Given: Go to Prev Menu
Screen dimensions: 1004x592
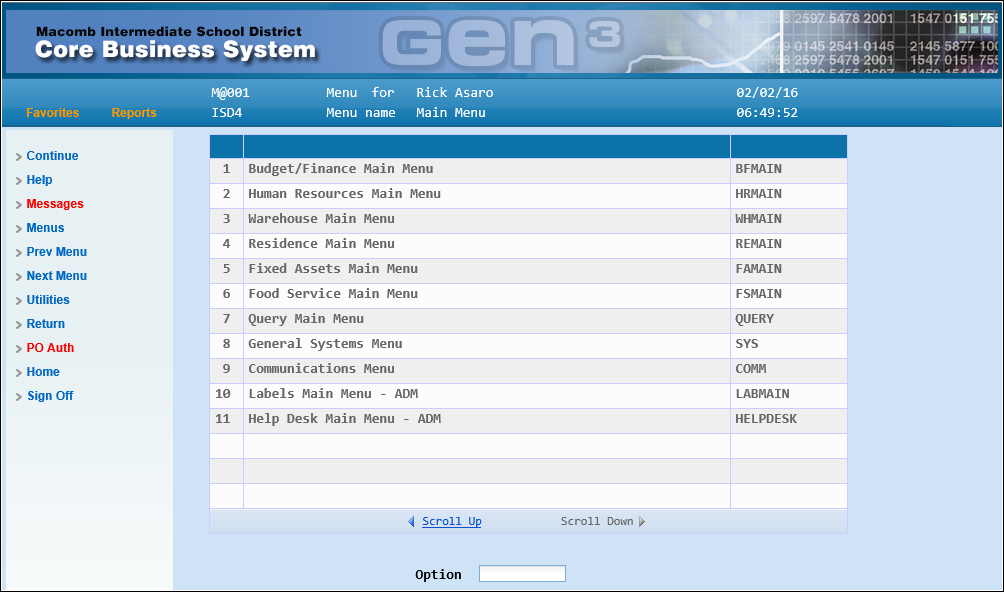Looking at the screenshot, I should [56, 252].
